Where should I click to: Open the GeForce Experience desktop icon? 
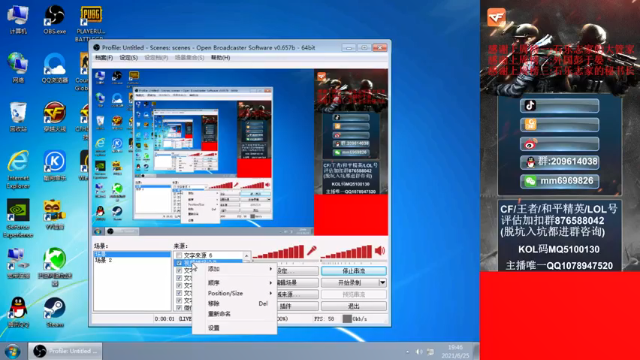pyautogui.click(x=18, y=218)
